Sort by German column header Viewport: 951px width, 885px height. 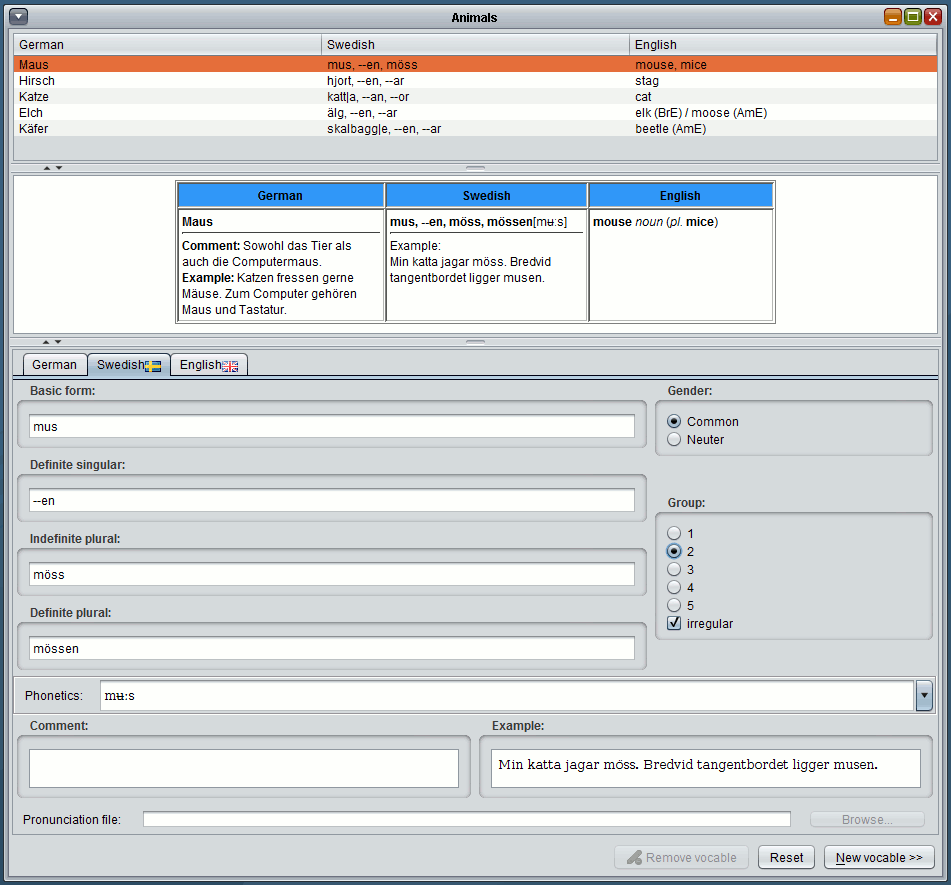(x=167, y=45)
